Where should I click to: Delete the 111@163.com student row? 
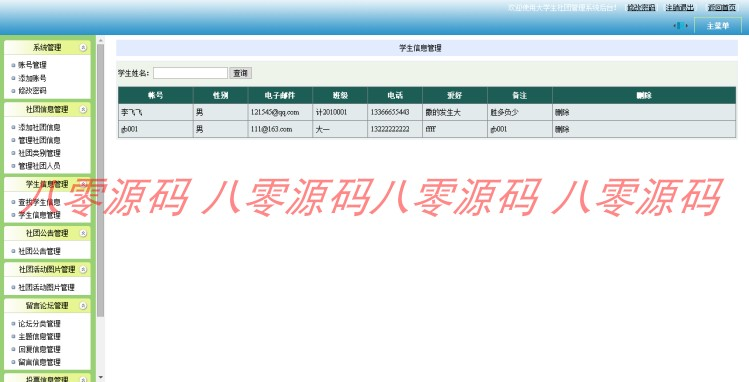562,129
